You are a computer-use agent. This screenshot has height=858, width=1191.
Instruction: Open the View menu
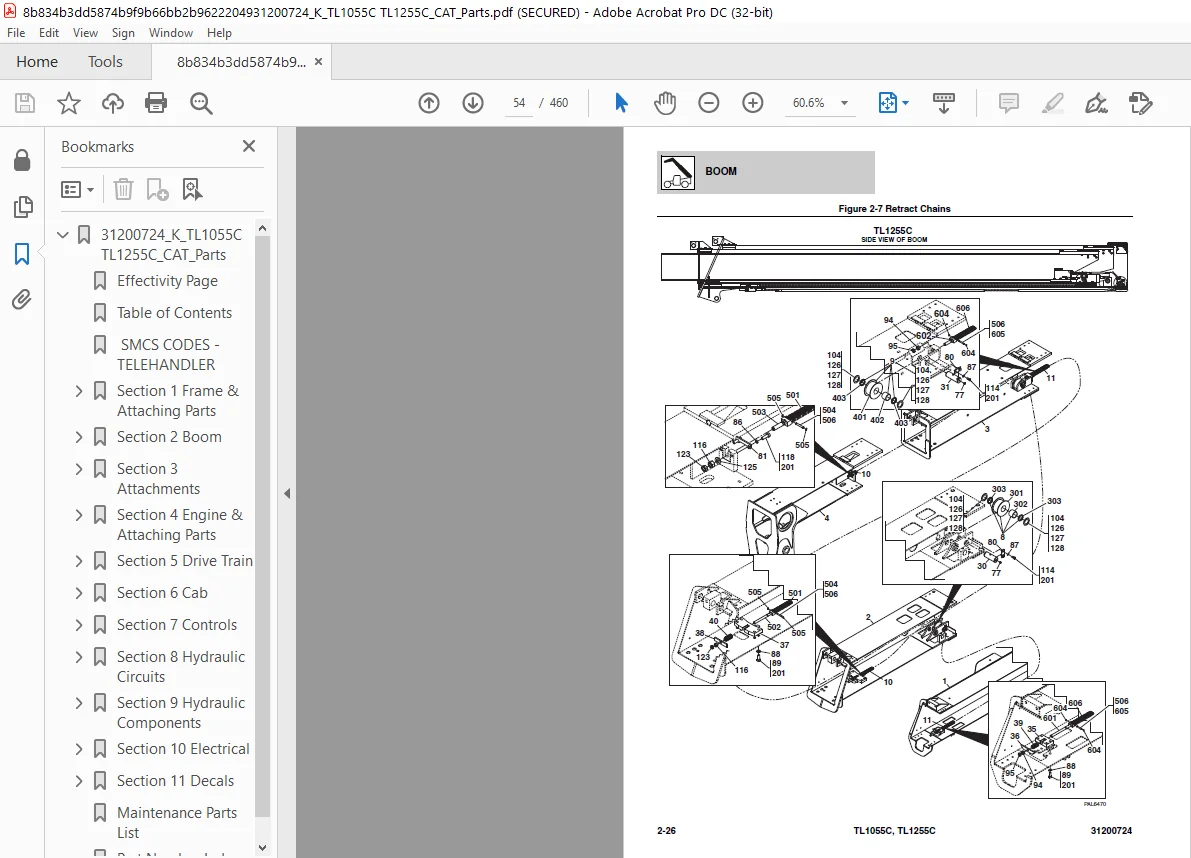(85, 33)
